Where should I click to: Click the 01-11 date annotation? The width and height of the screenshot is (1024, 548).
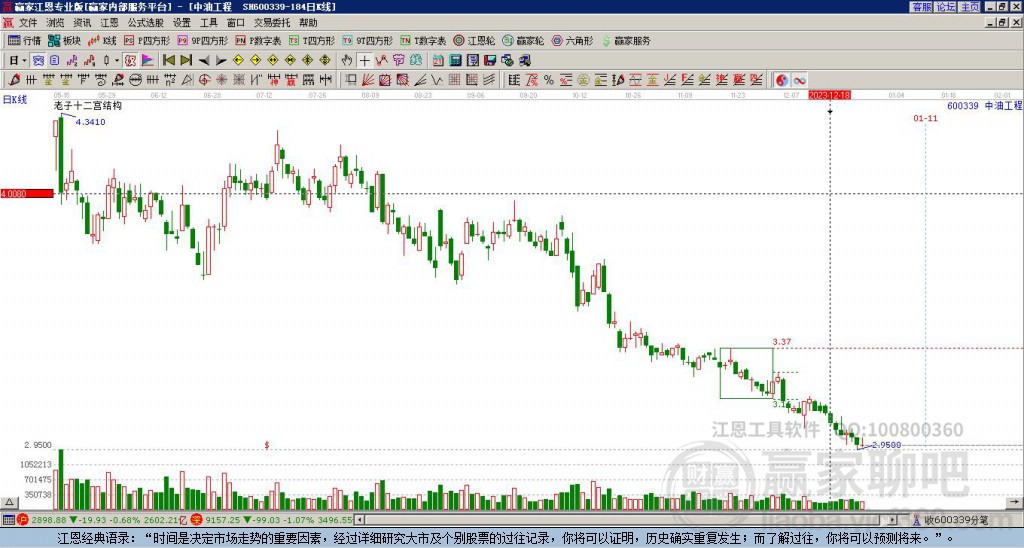(925, 118)
